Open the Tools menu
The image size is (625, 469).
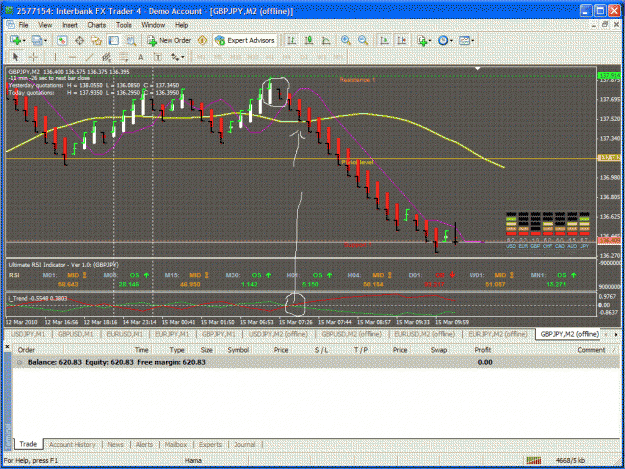click(x=124, y=25)
